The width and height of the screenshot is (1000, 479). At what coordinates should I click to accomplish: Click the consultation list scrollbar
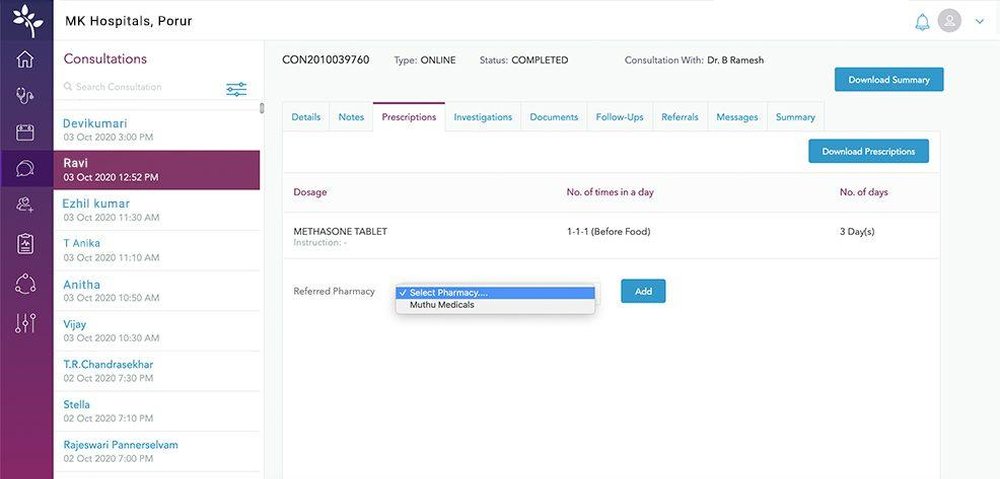261,108
